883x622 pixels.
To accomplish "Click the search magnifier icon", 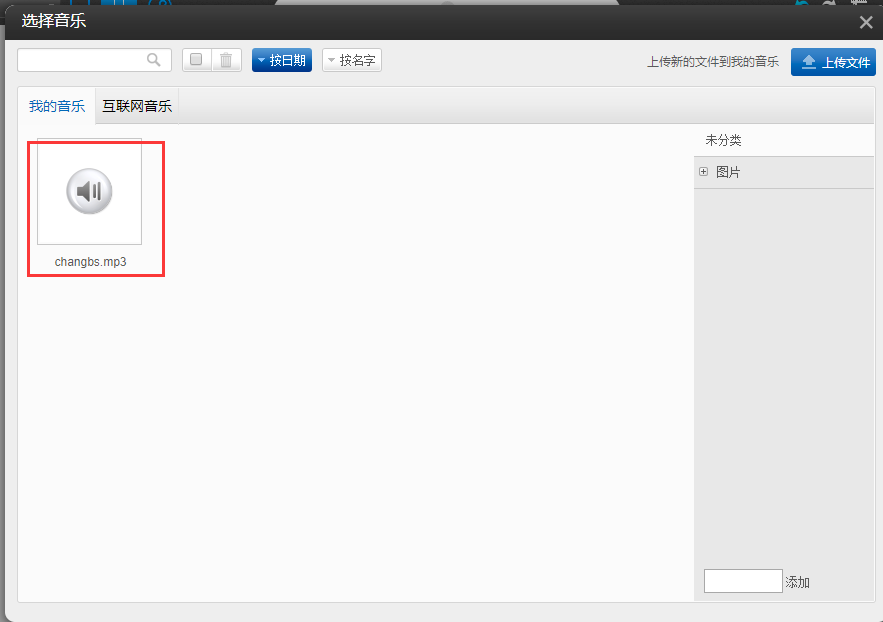I will coord(154,60).
